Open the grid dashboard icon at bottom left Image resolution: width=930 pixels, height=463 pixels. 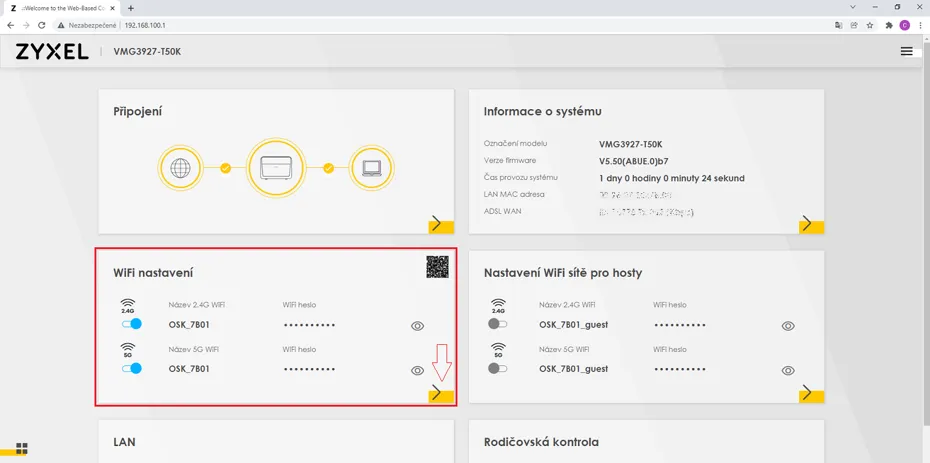pos(22,448)
